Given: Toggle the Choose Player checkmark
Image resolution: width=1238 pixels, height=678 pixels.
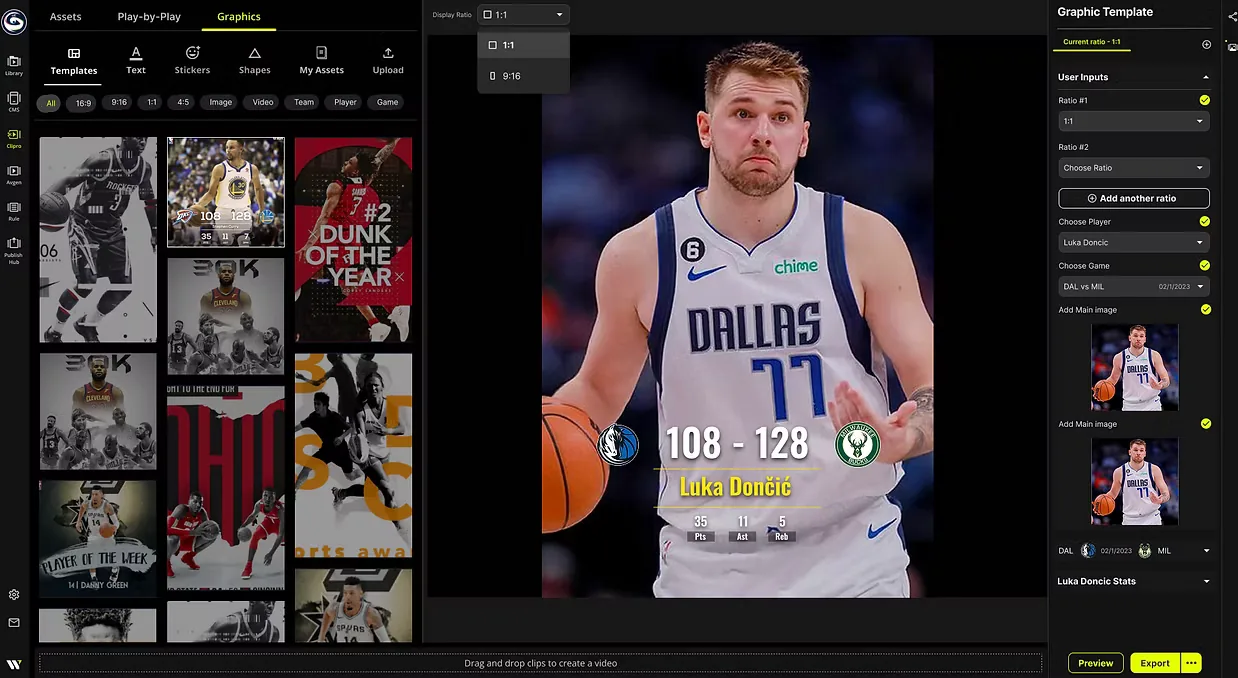Looking at the screenshot, I should pos(1204,221).
